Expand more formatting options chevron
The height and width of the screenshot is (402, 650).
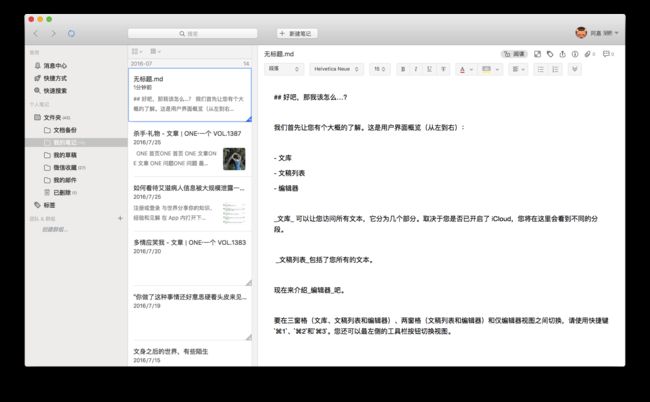tap(575, 69)
